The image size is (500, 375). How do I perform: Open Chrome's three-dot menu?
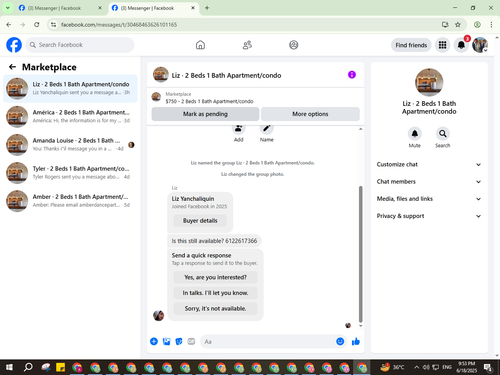coord(491,25)
